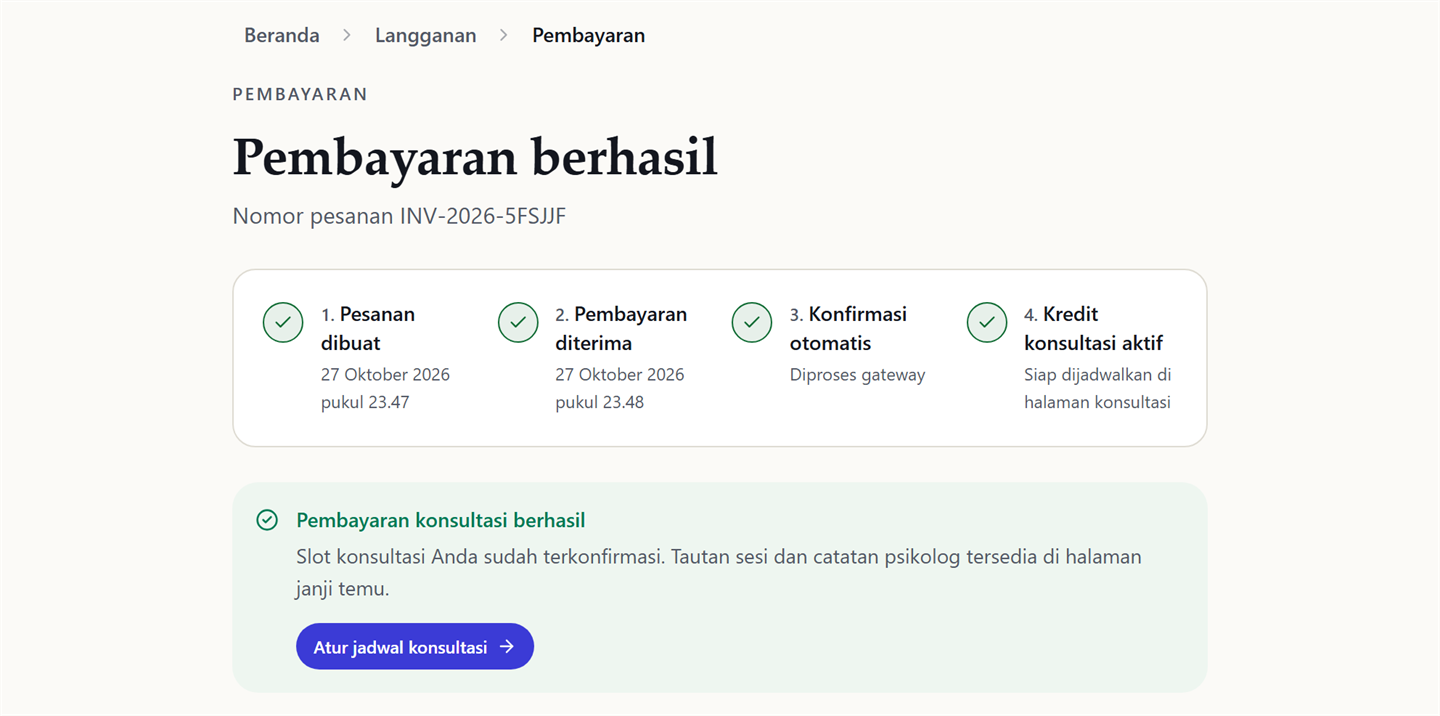Click the check icon for Konfirmasi otomatis
Image resolution: width=1440 pixels, height=716 pixels.
(752, 322)
